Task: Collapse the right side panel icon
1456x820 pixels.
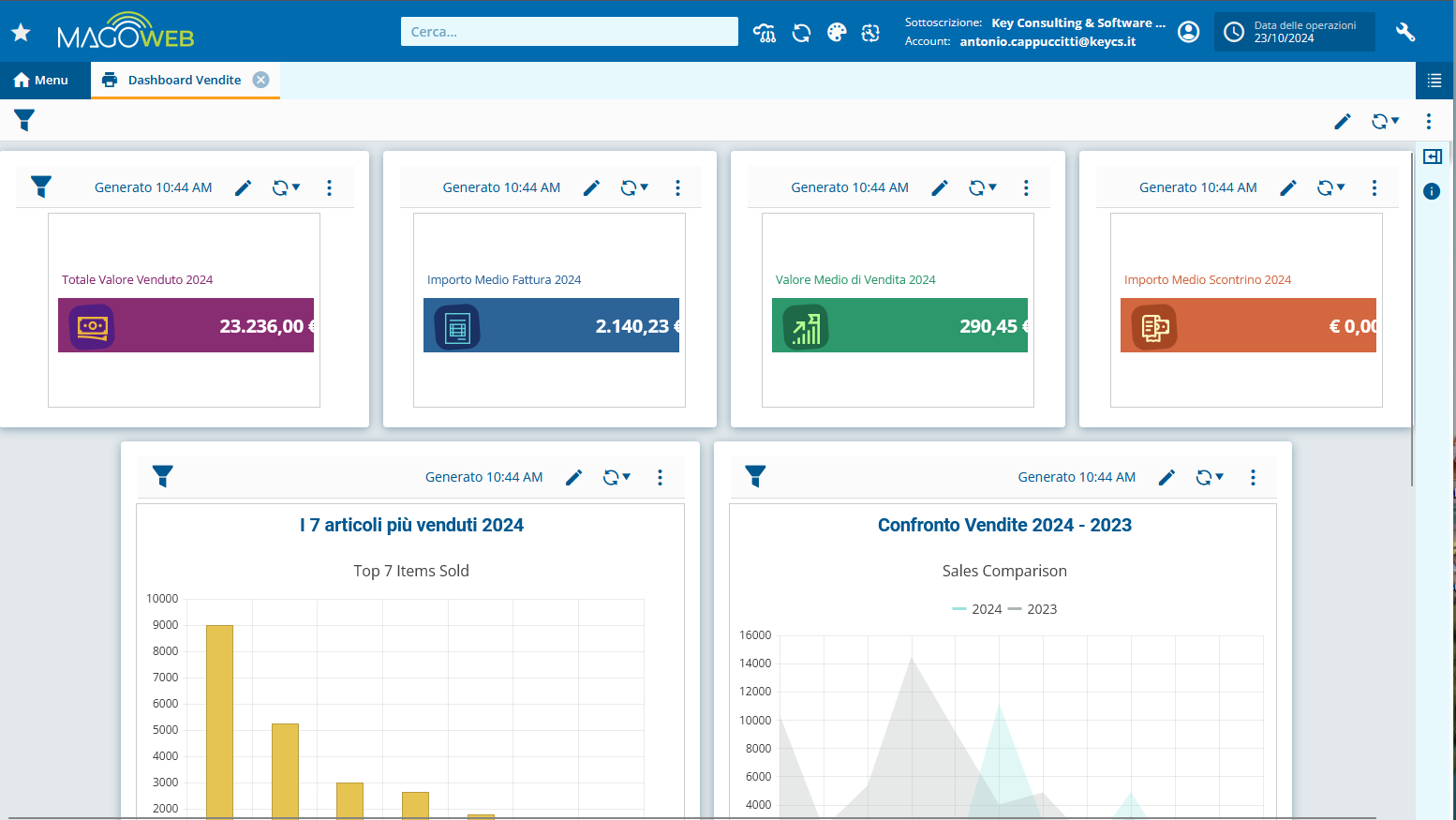Action: (x=1433, y=157)
